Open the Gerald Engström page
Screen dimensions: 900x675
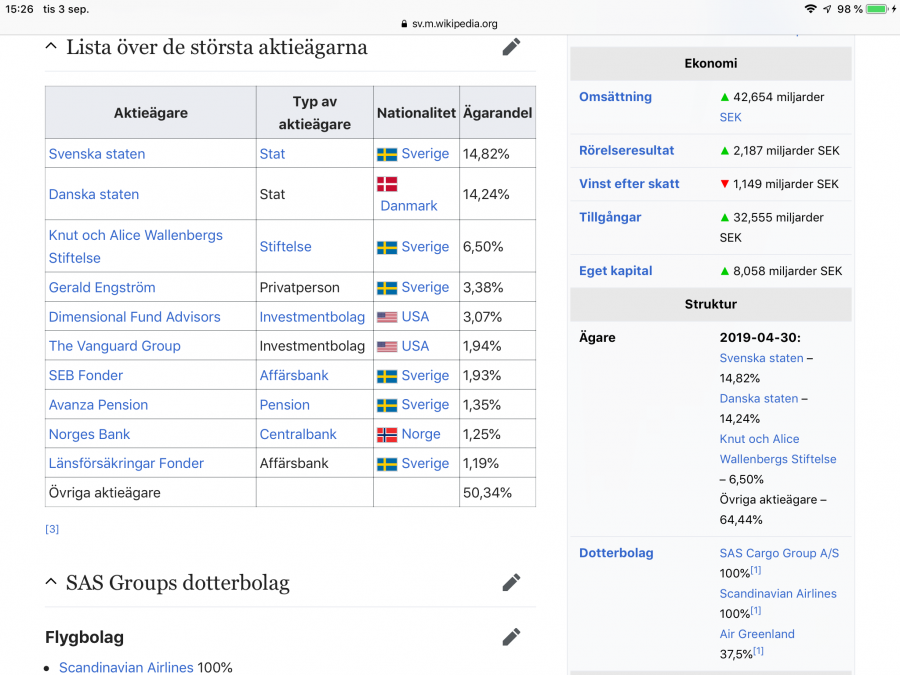click(x=102, y=287)
